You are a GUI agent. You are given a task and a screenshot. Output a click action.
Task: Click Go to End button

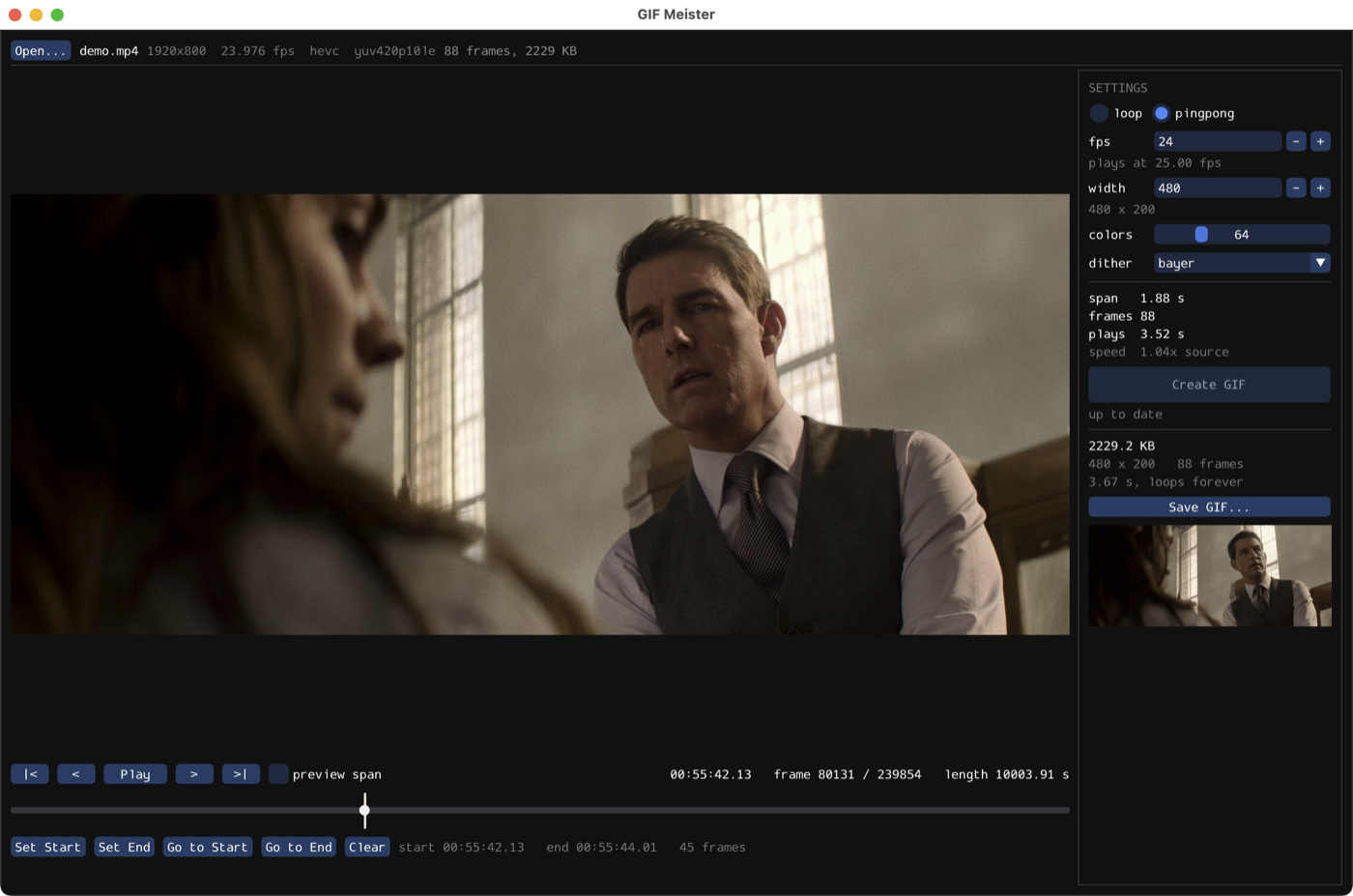(x=299, y=847)
